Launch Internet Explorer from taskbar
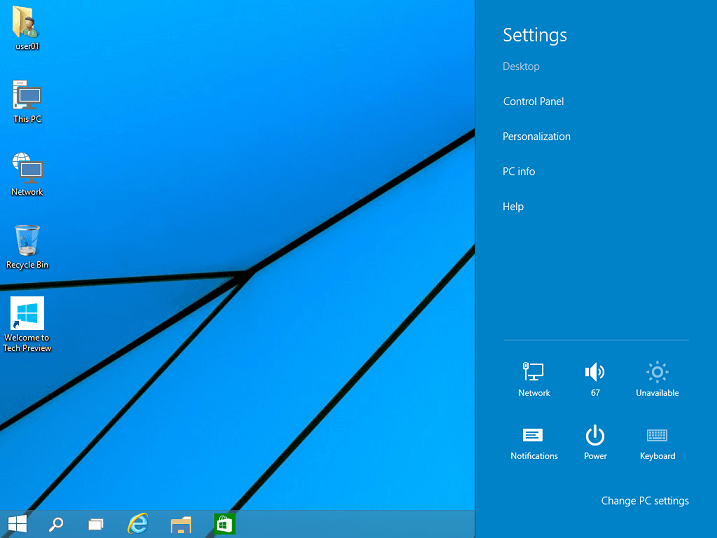The image size is (717, 538). click(138, 523)
